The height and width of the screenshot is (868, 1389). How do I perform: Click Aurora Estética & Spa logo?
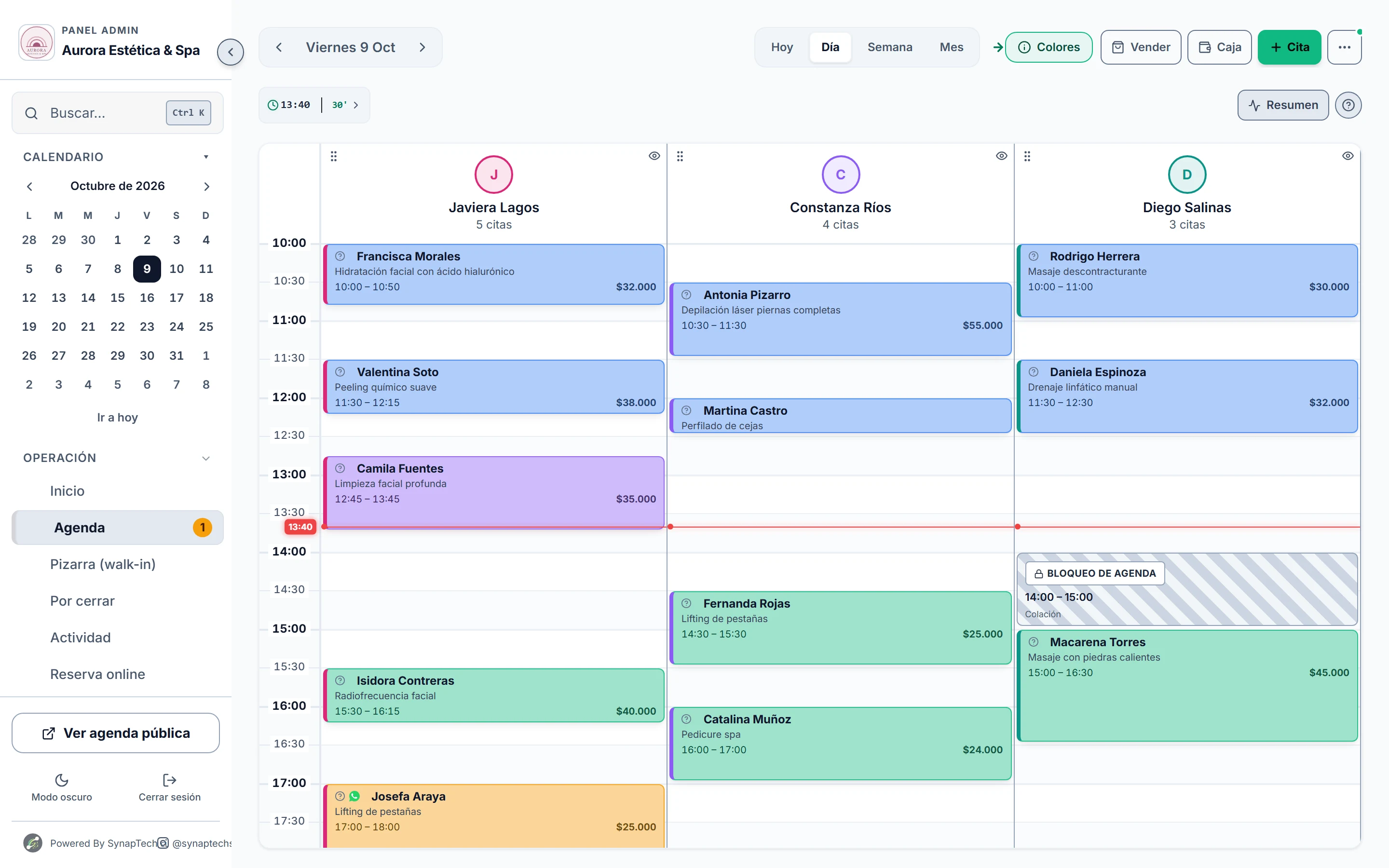pyautogui.click(x=37, y=42)
